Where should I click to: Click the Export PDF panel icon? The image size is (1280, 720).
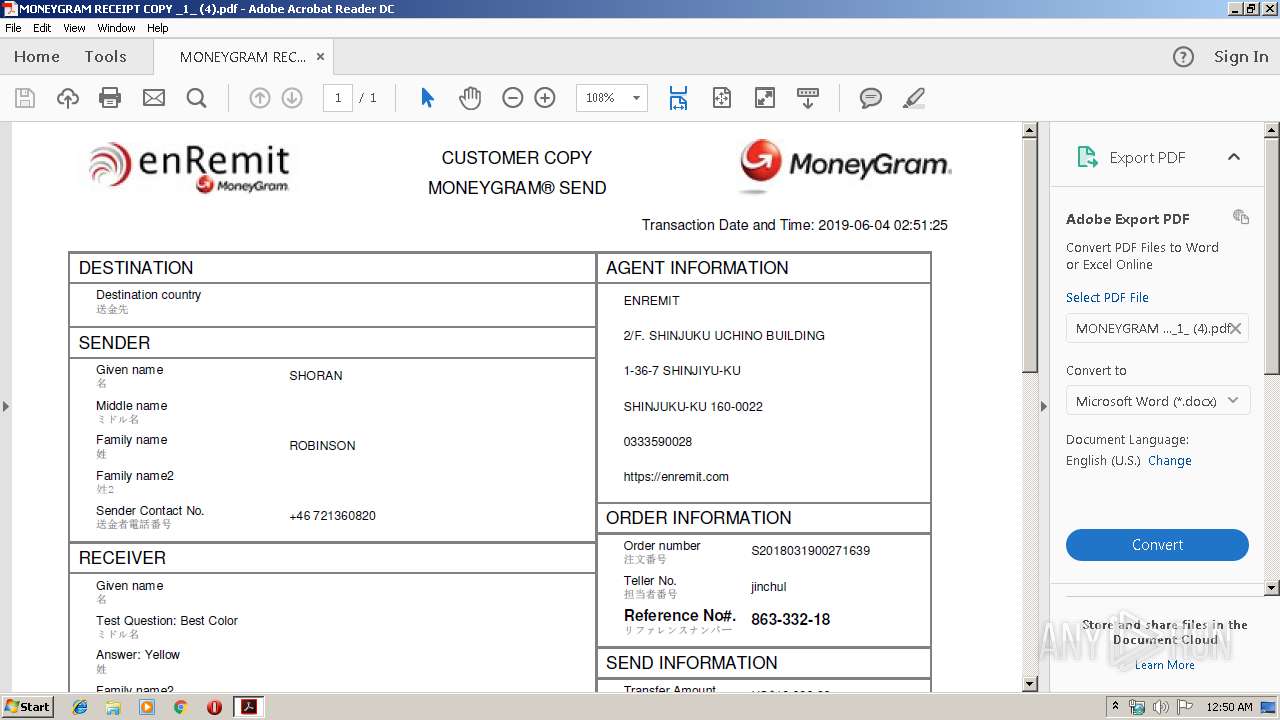click(x=1087, y=157)
